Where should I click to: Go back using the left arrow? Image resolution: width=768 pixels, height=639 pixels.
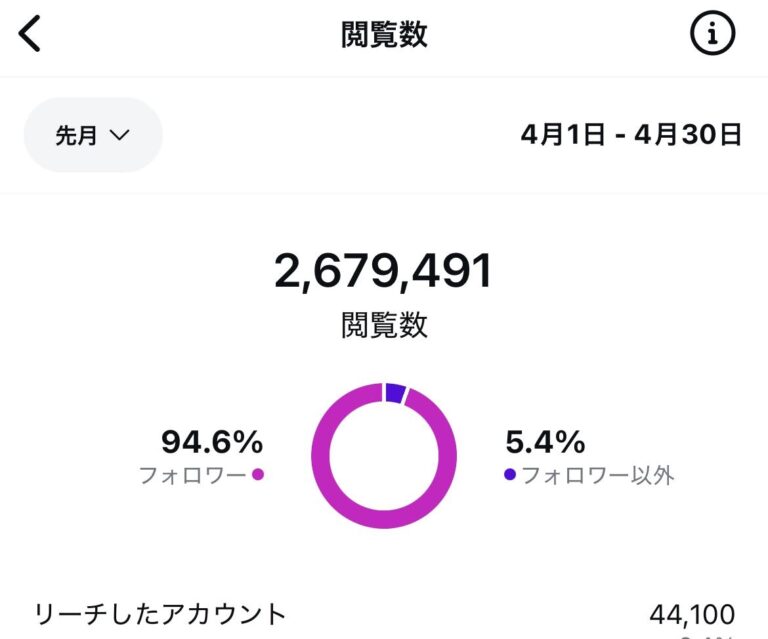31,35
